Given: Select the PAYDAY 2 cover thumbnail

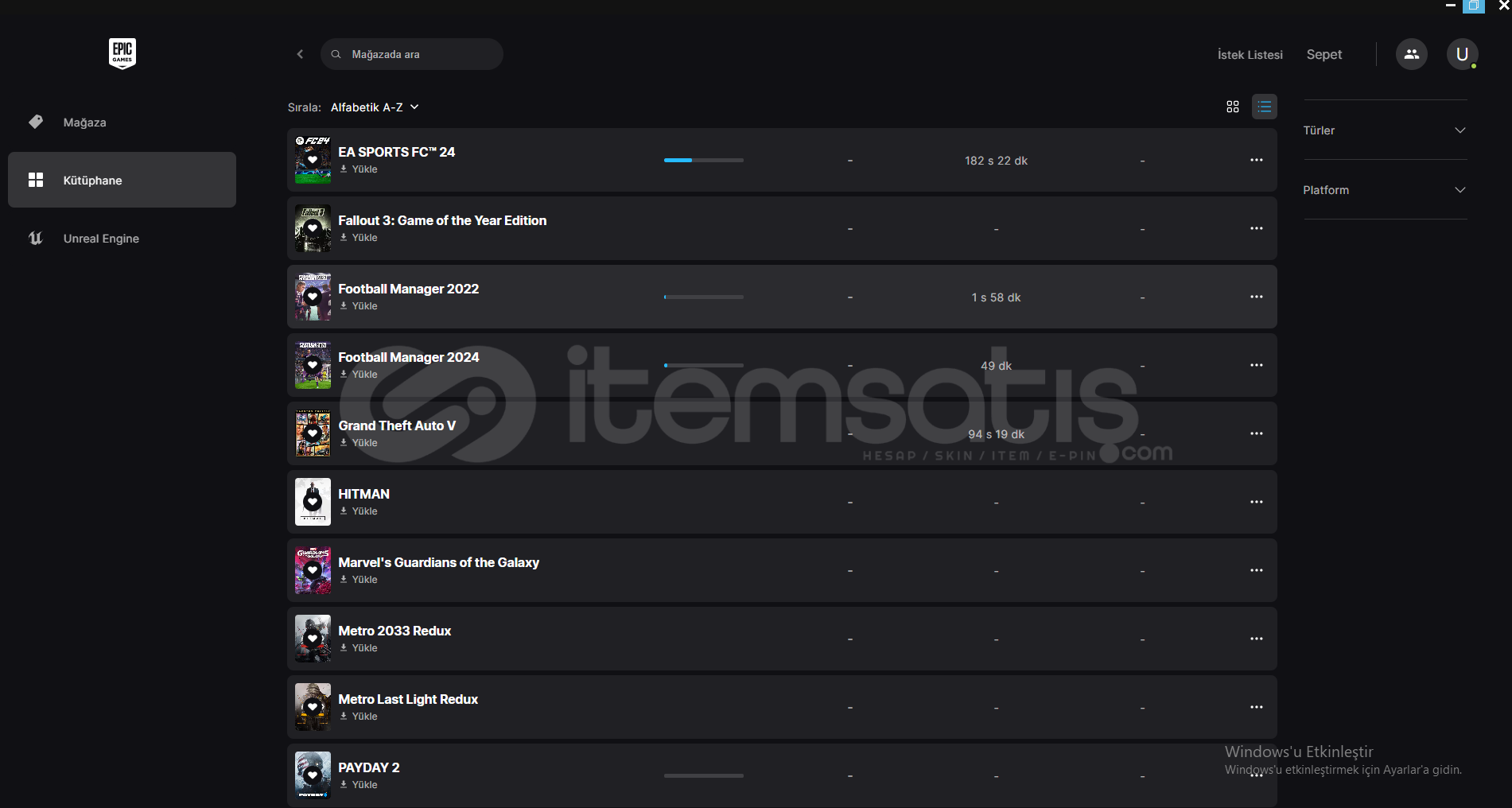Looking at the screenshot, I should click(x=313, y=775).
